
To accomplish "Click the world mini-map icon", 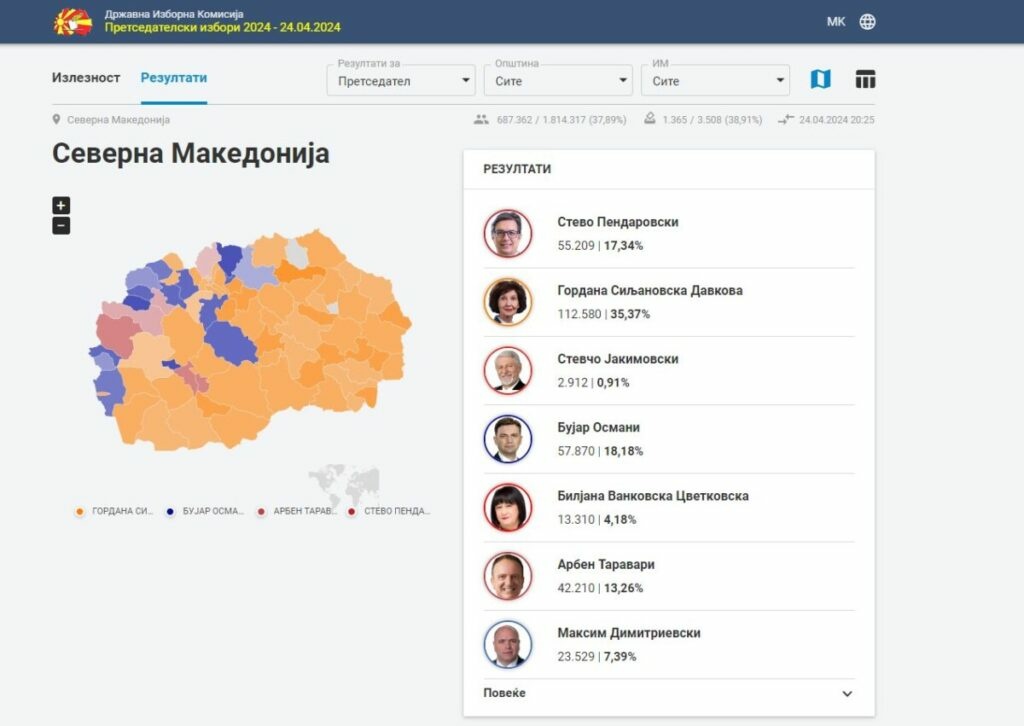I will 343,483.
